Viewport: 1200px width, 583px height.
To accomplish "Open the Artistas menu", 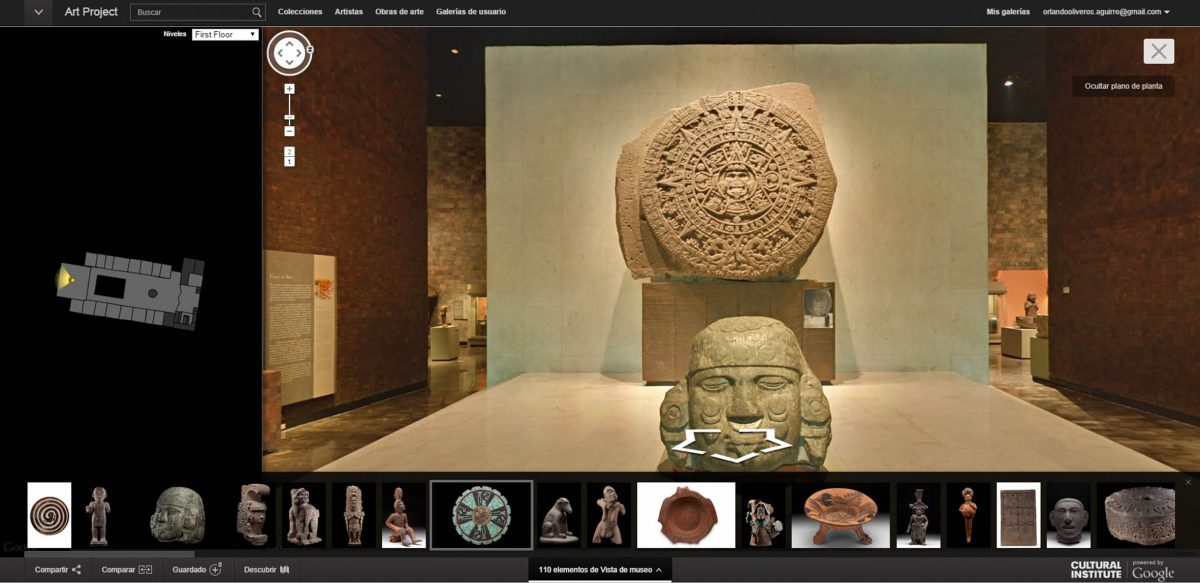I will pyautogui.click(x=349, y=12).
